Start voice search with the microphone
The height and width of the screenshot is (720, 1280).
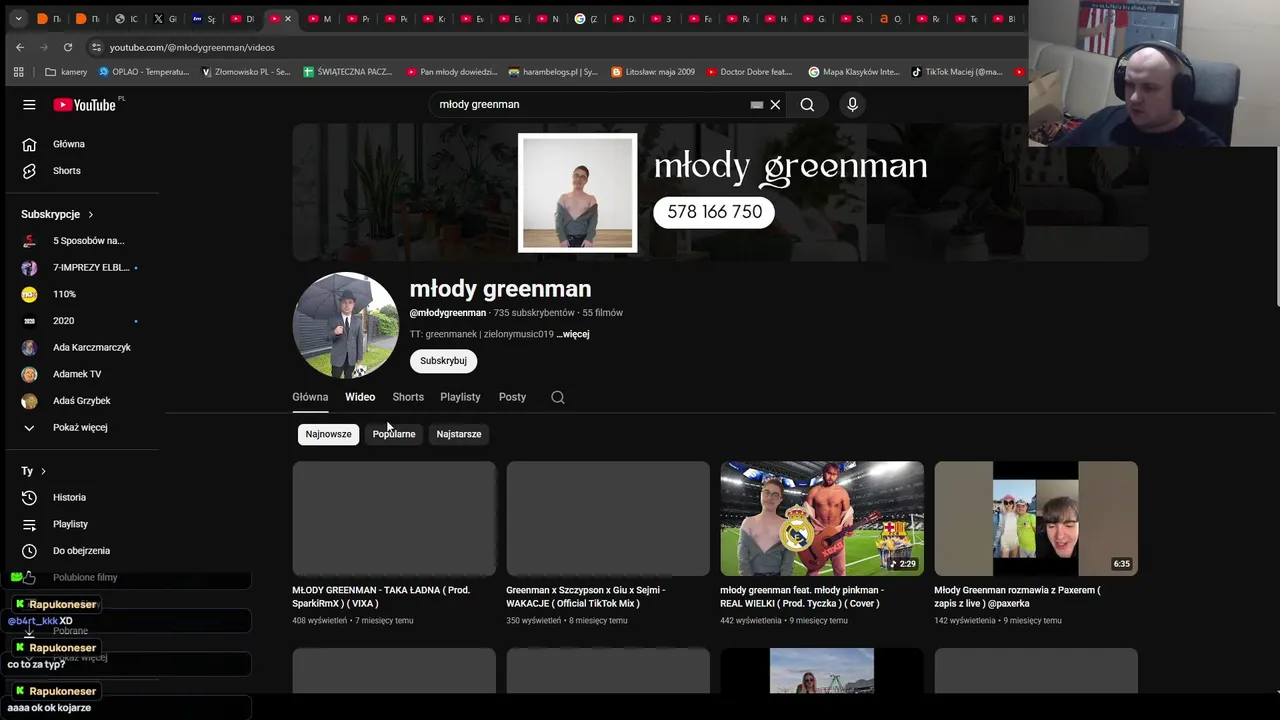pyautogui.click(x=852, y=105)
